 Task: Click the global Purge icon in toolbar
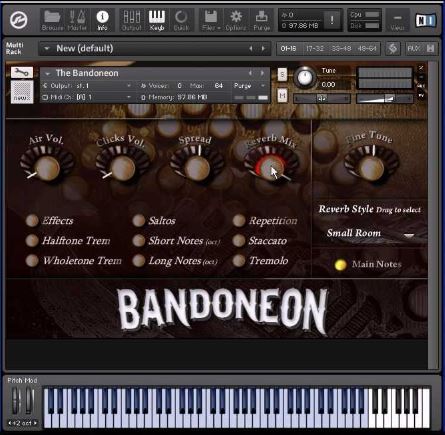pos(262,20)
